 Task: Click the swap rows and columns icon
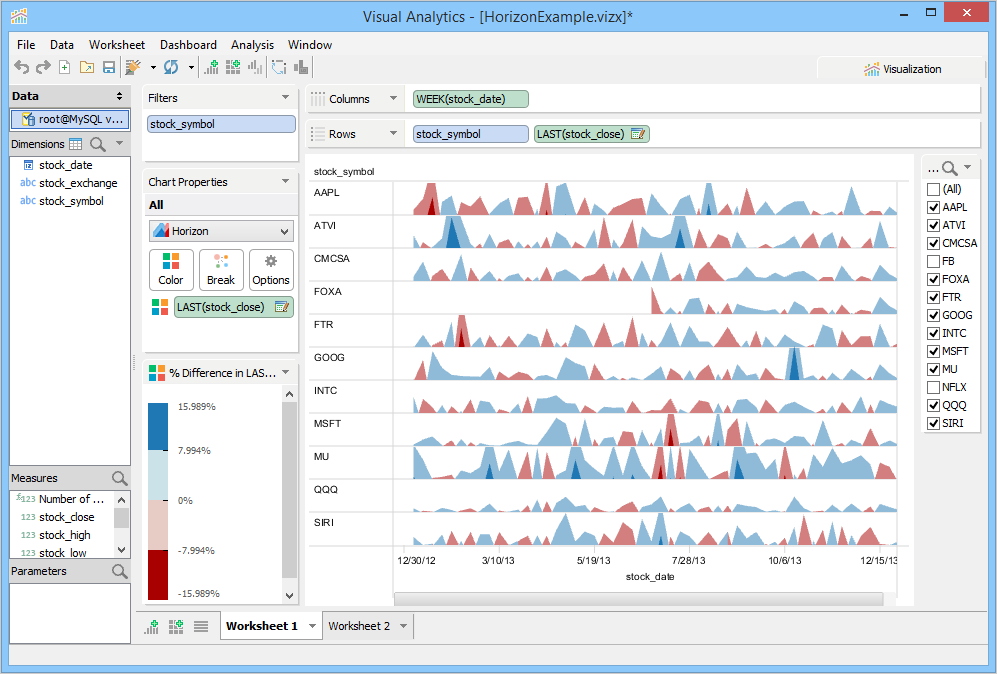279,67
